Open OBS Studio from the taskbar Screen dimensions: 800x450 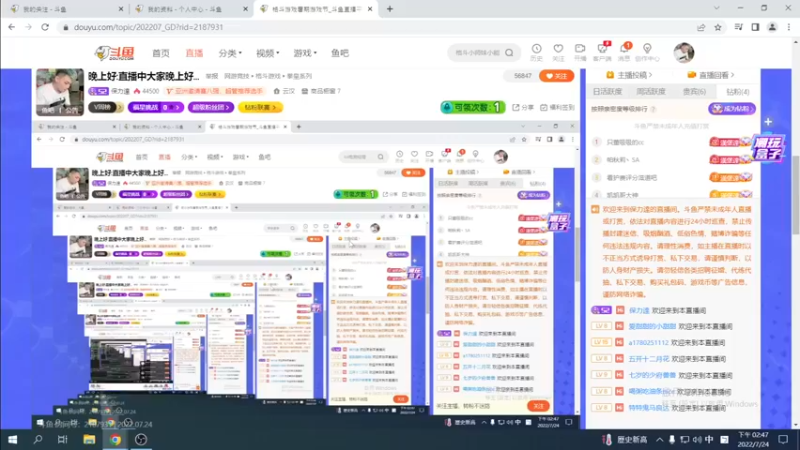pos(141,439)
